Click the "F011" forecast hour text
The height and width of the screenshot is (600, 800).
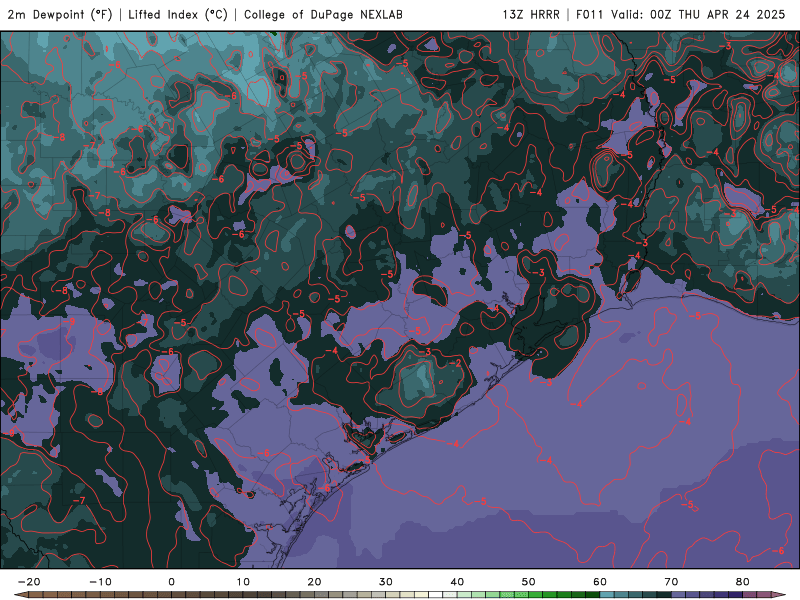point(589,15)
